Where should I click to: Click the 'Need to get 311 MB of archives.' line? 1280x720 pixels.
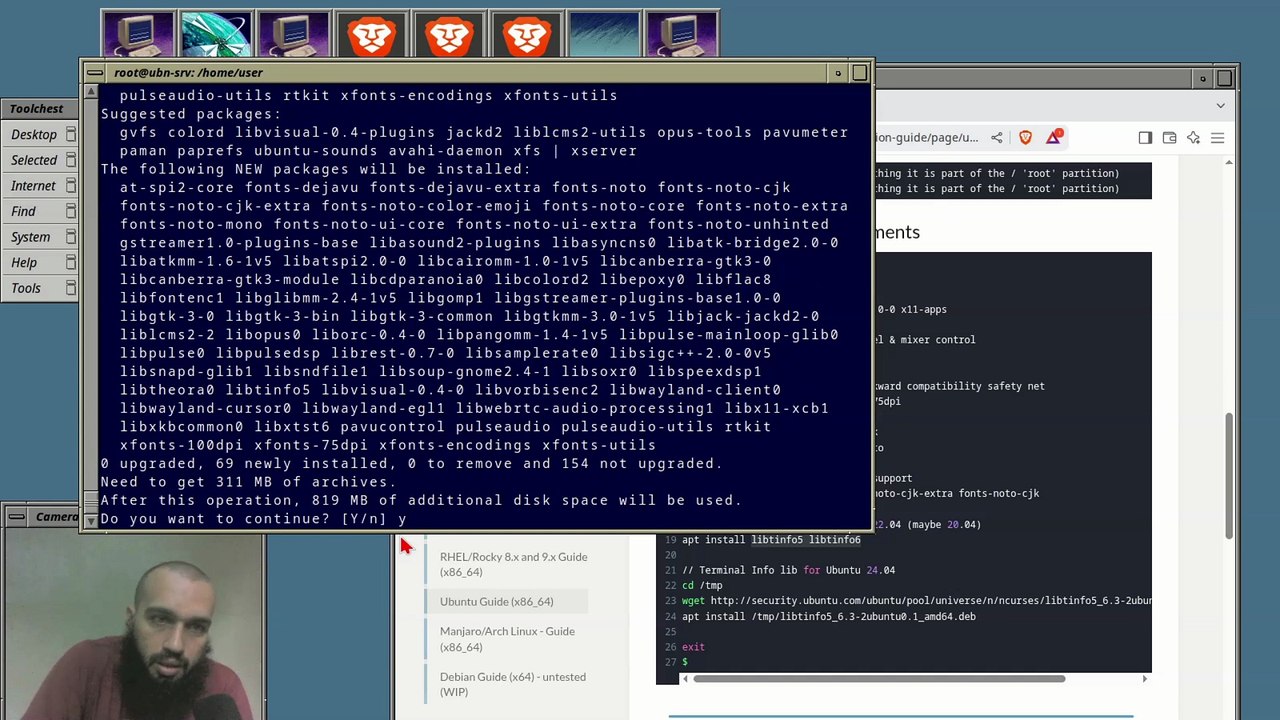tap(248, 481)
